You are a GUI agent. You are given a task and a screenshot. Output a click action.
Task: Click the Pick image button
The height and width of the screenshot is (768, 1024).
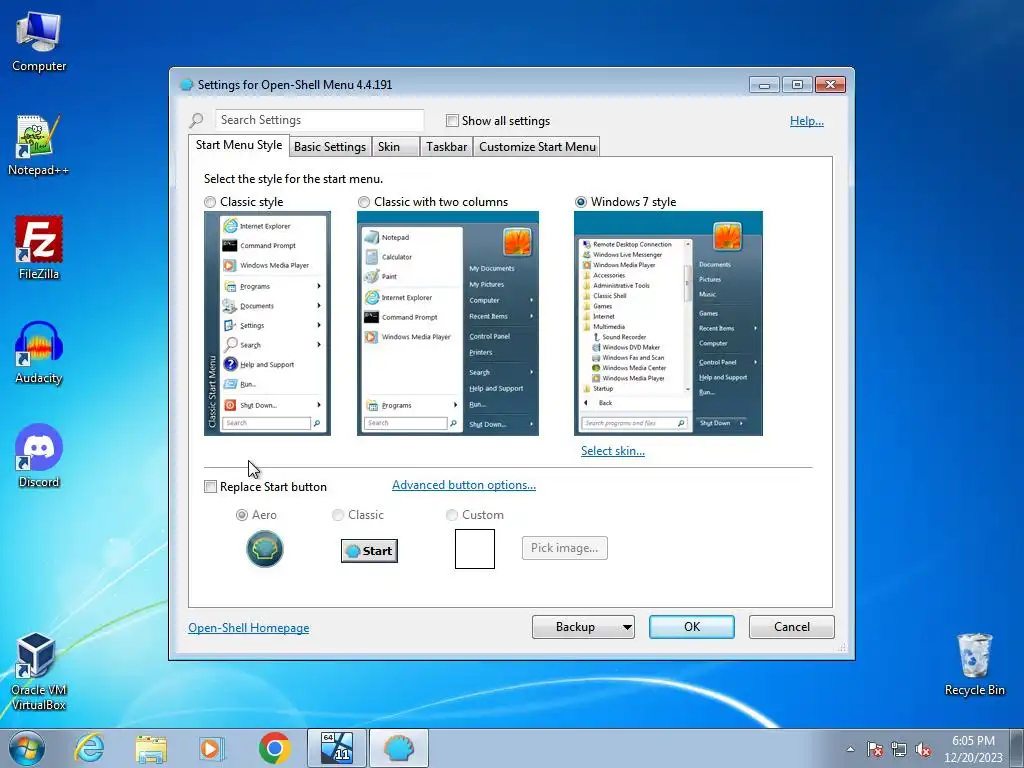point(564,548)
